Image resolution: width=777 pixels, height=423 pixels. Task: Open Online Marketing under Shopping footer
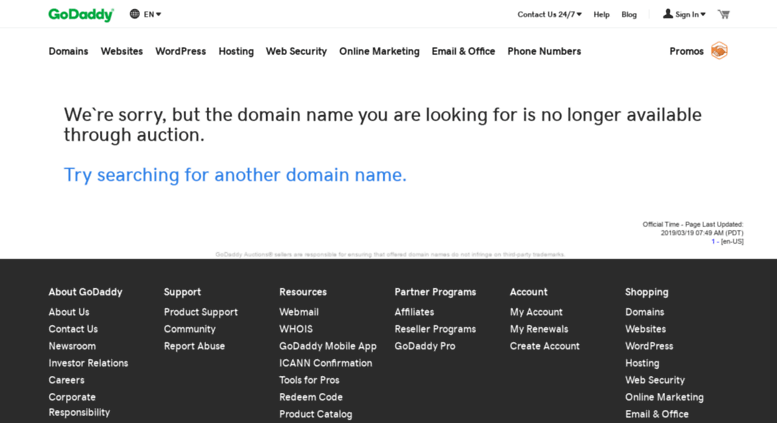click(x=665, y=397)
